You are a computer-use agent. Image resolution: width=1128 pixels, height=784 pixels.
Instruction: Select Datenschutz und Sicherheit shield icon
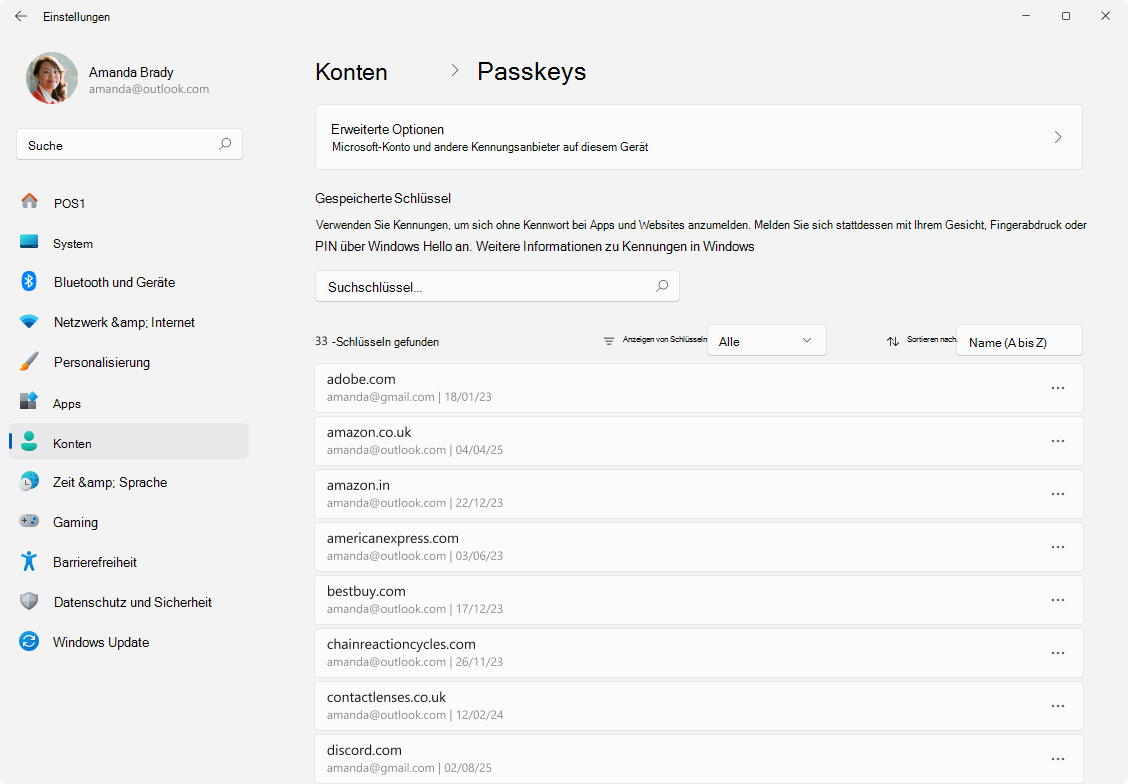pos(29,601)
